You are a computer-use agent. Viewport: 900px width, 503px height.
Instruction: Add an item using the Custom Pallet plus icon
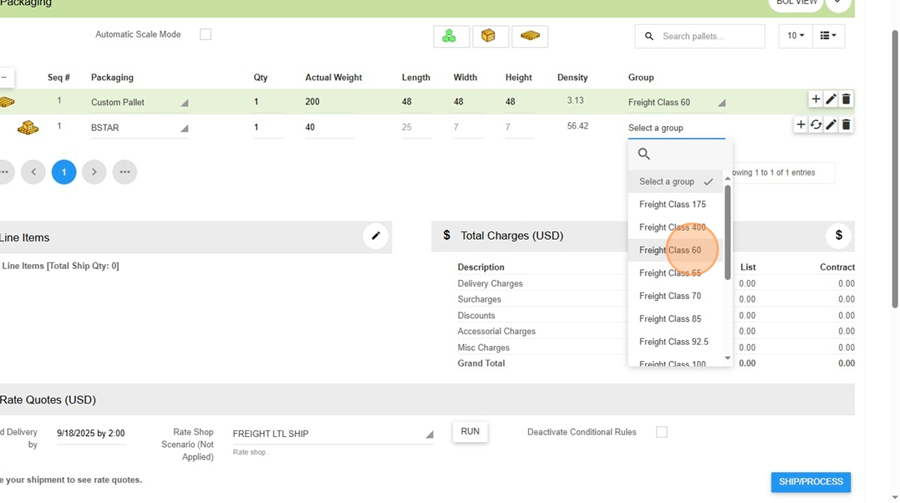tap(816, 99)
